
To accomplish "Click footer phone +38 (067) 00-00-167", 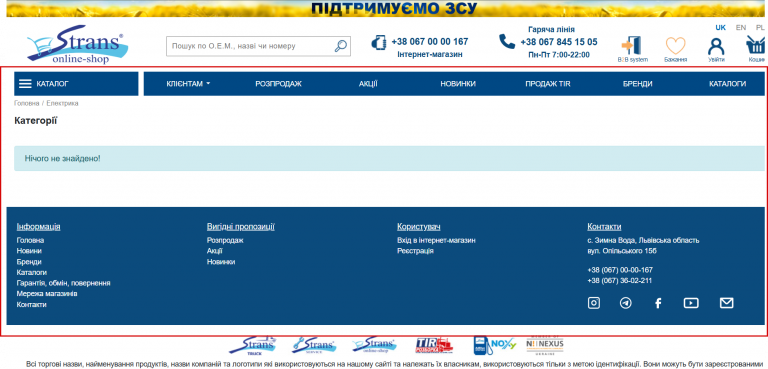I will (620, 270).
